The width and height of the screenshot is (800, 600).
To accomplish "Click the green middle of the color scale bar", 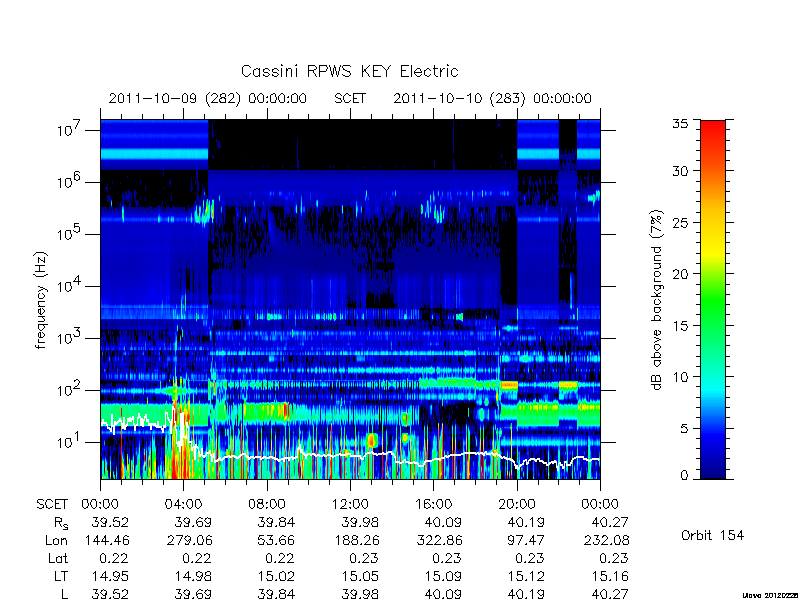I will [713, 300].
